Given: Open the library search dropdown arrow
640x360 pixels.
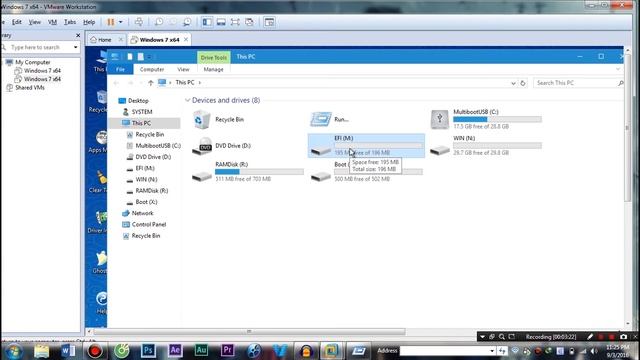Looking at the screenshot, I should (x=76, y=47).
